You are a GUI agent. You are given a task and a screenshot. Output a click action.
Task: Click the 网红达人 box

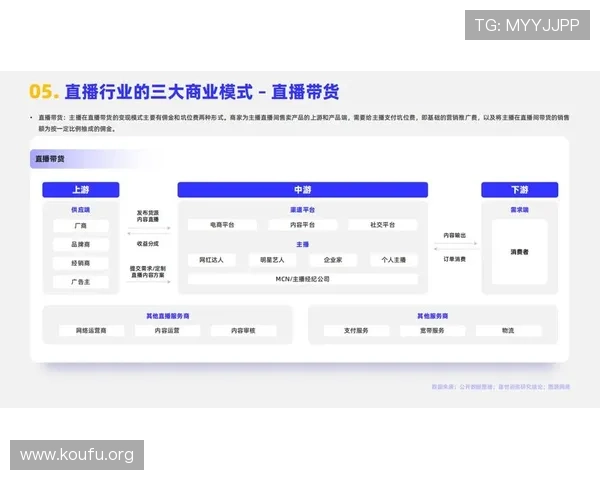[212, 260]
